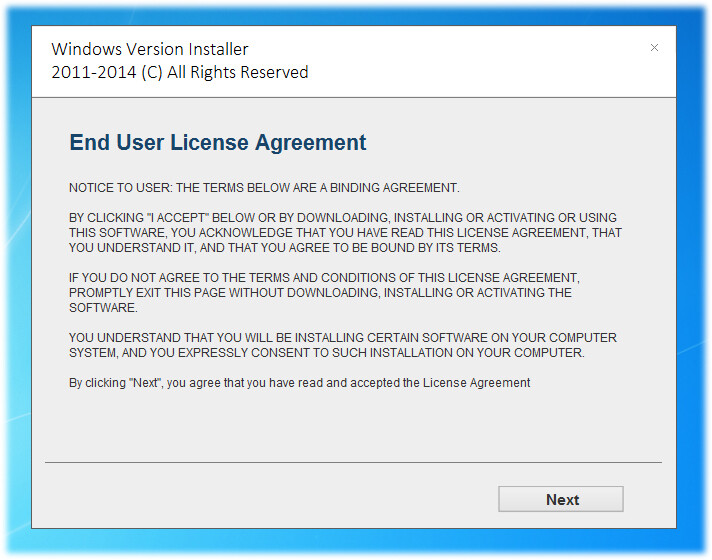Screen dimensions: 712x560
Task: Click the 'NOTICE TO USER' paragraph
Action: tap(264, 188)
